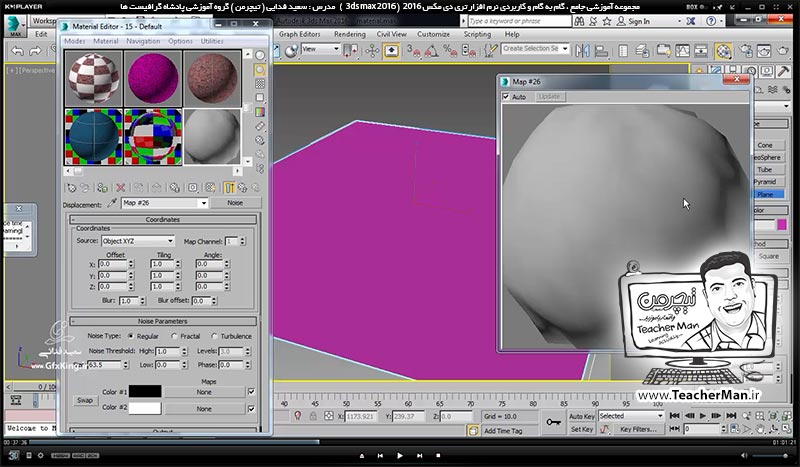This screenshot has width=800, height=467.
Task: Click the Key Filters button
Action: (x=638, y=429)
